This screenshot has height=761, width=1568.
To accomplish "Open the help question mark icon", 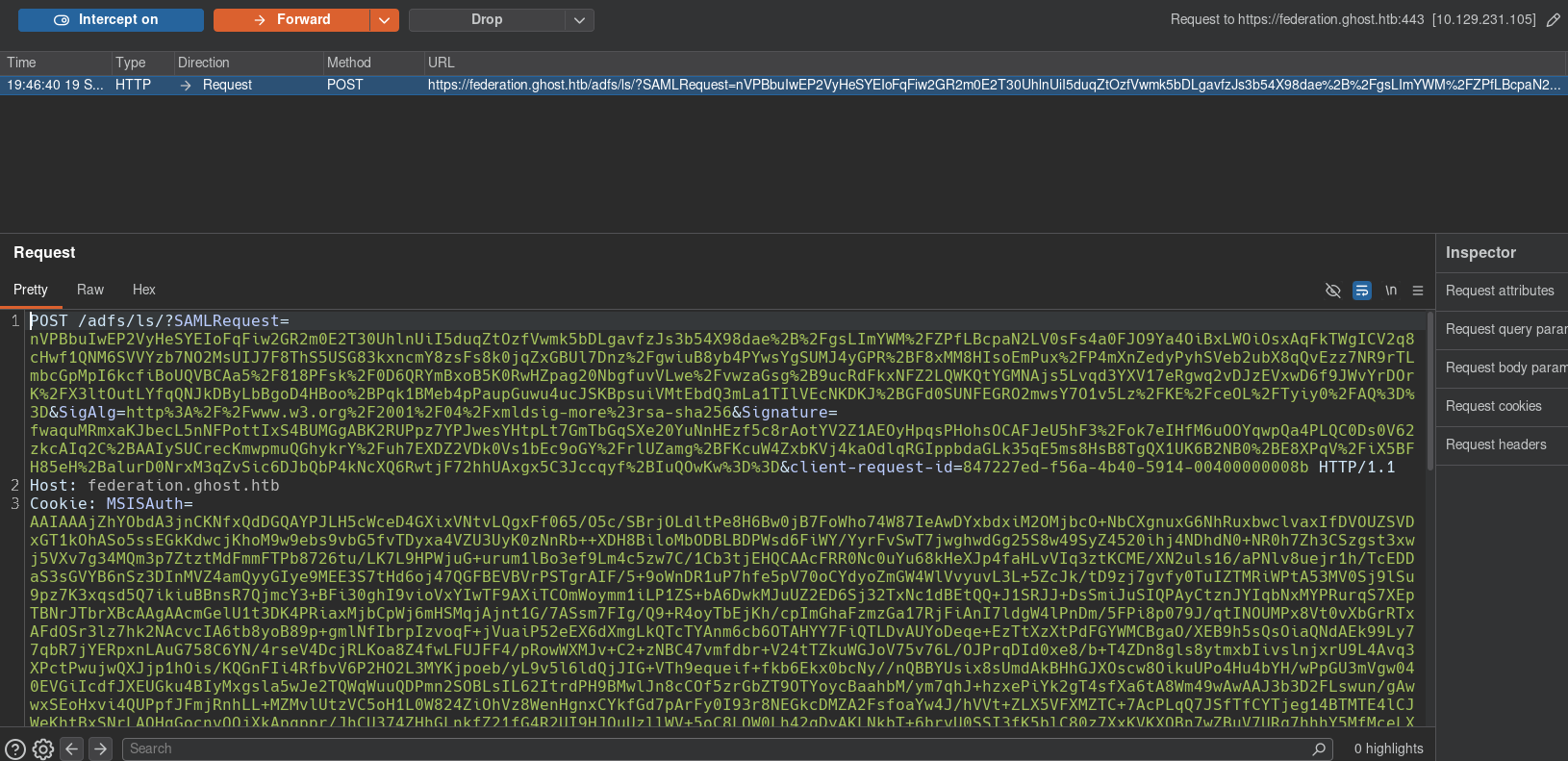I will click(x=15, y=749).
